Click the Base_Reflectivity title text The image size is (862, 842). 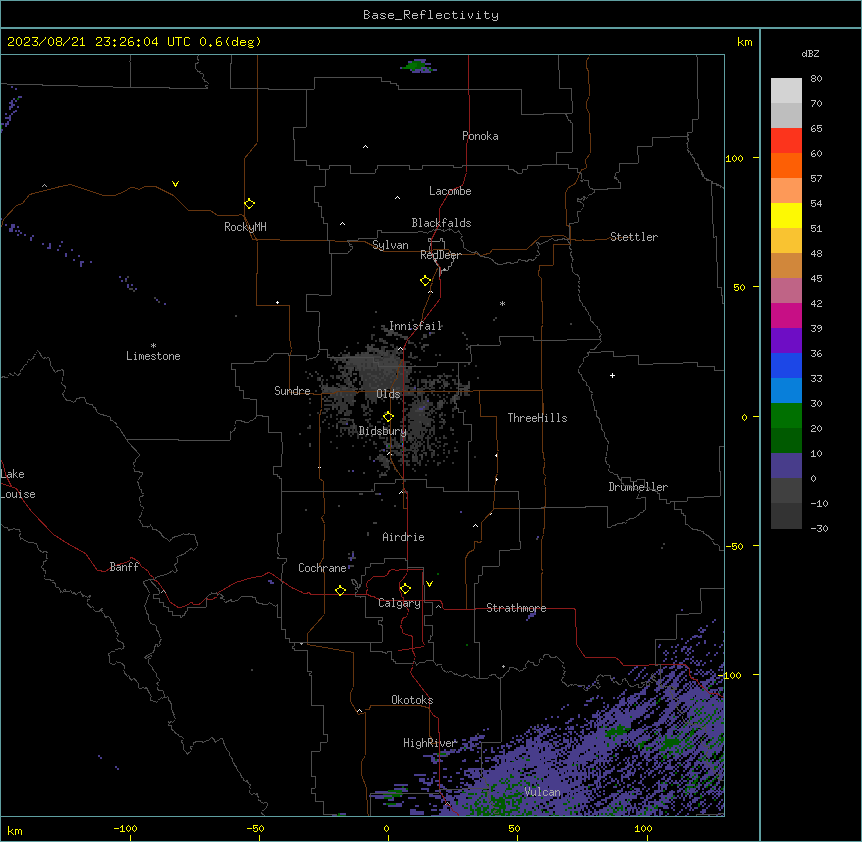click(x=431, y=15)
